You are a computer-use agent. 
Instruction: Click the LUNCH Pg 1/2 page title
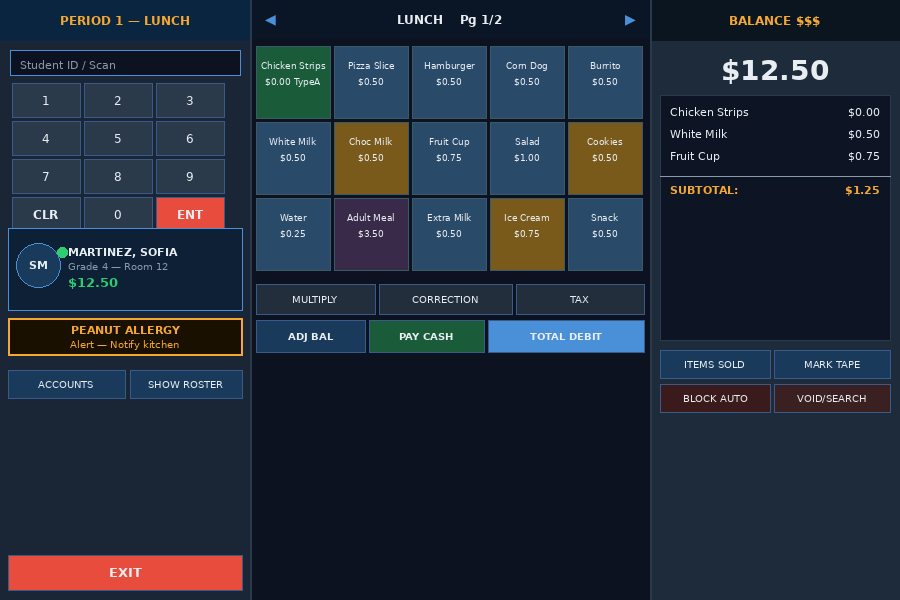tap(449, 20)
